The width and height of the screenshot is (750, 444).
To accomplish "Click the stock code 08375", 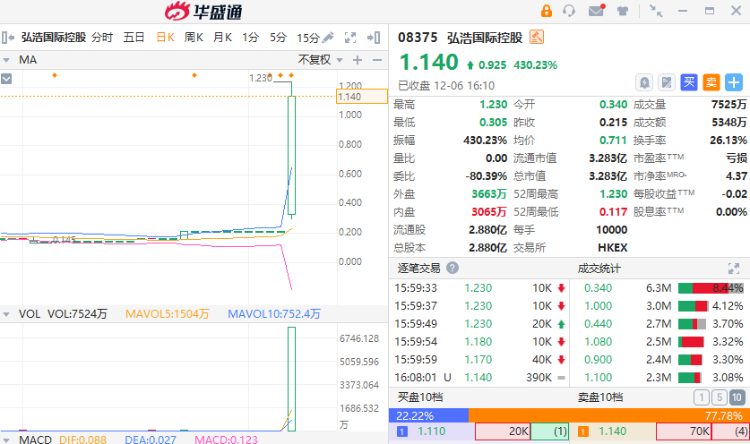I will point(418,37).
